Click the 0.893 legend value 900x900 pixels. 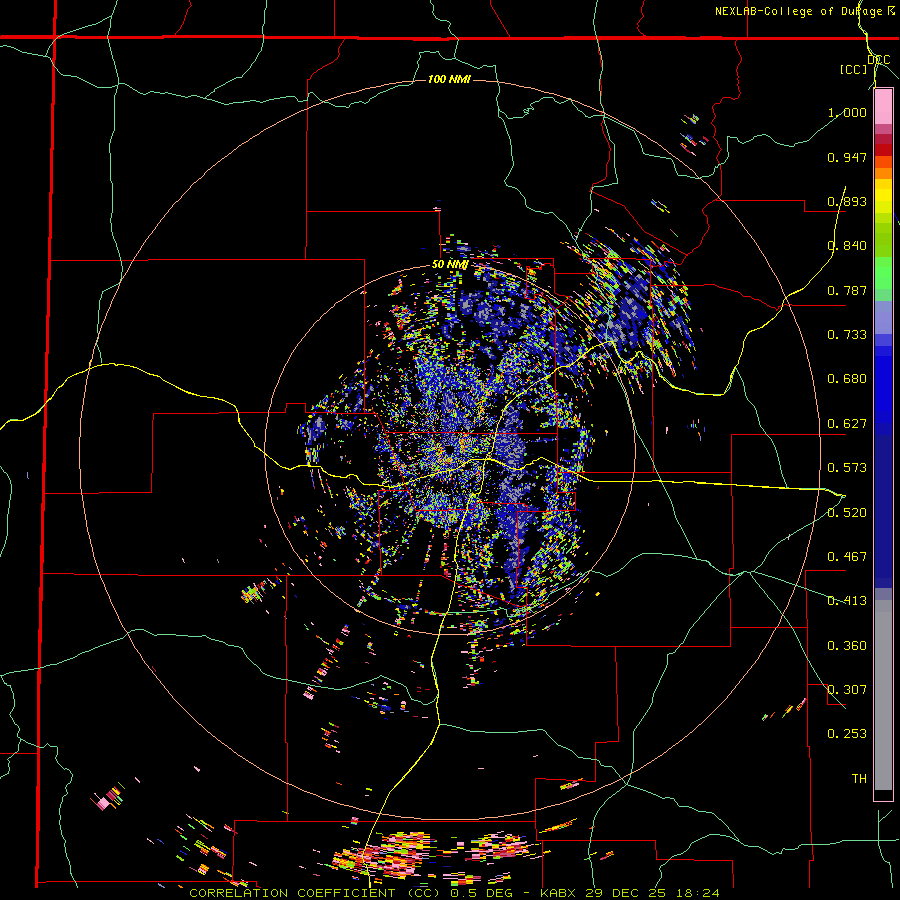click(x=847, y=201)
